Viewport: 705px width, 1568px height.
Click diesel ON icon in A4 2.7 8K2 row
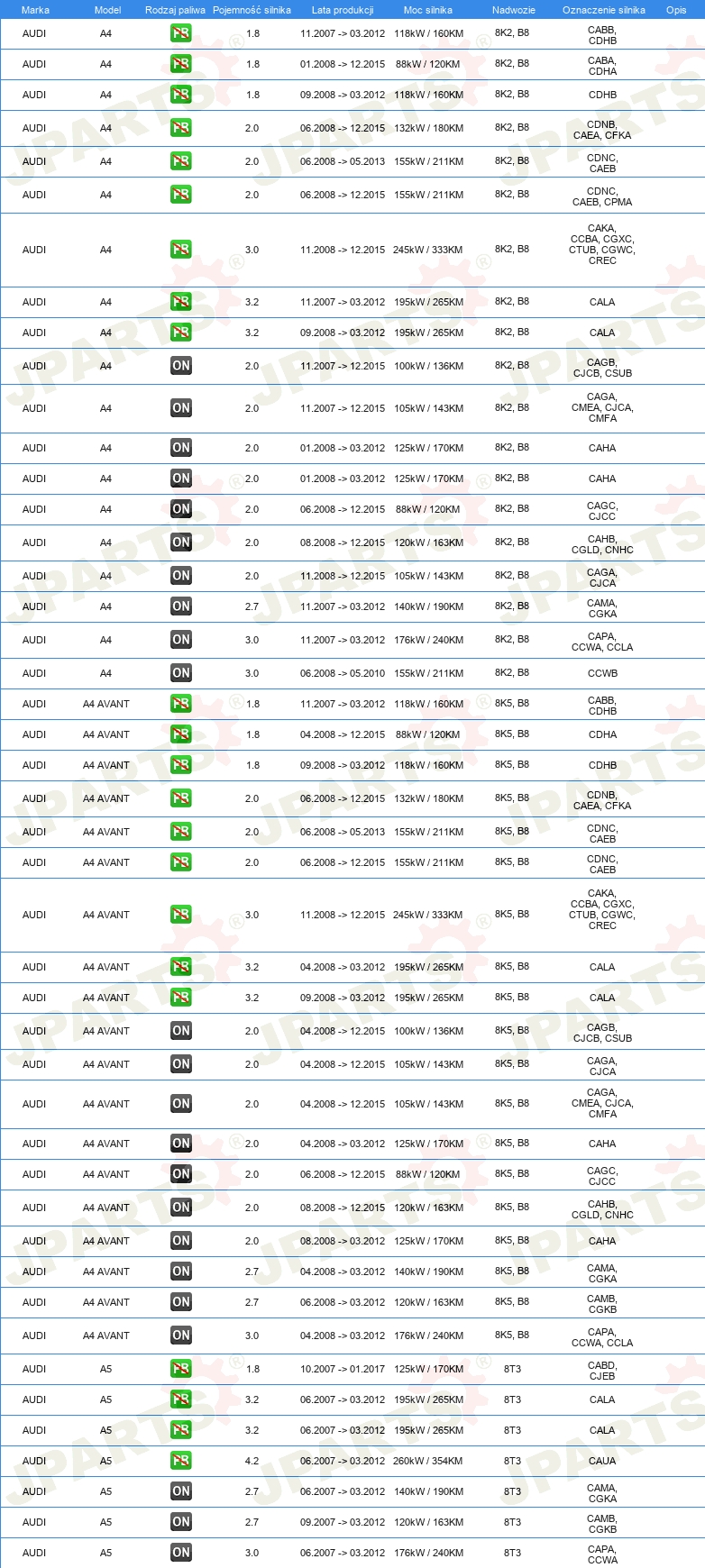coord(181,606)
